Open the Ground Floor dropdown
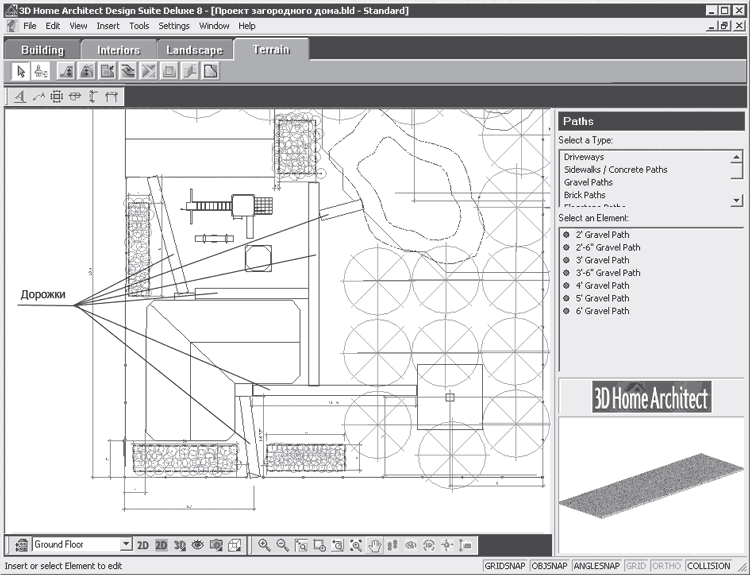This screenshot has height=575, width=750. tap(125, 544)
